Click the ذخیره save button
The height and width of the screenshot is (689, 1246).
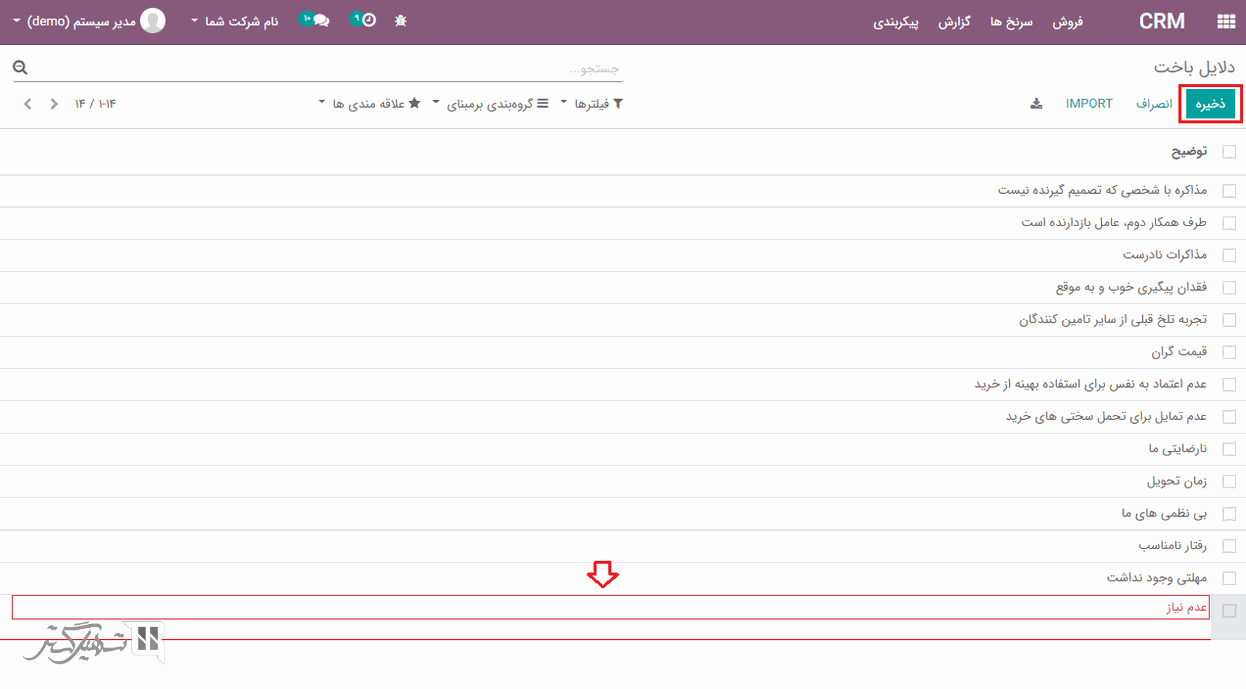(x=1211, y=104)
